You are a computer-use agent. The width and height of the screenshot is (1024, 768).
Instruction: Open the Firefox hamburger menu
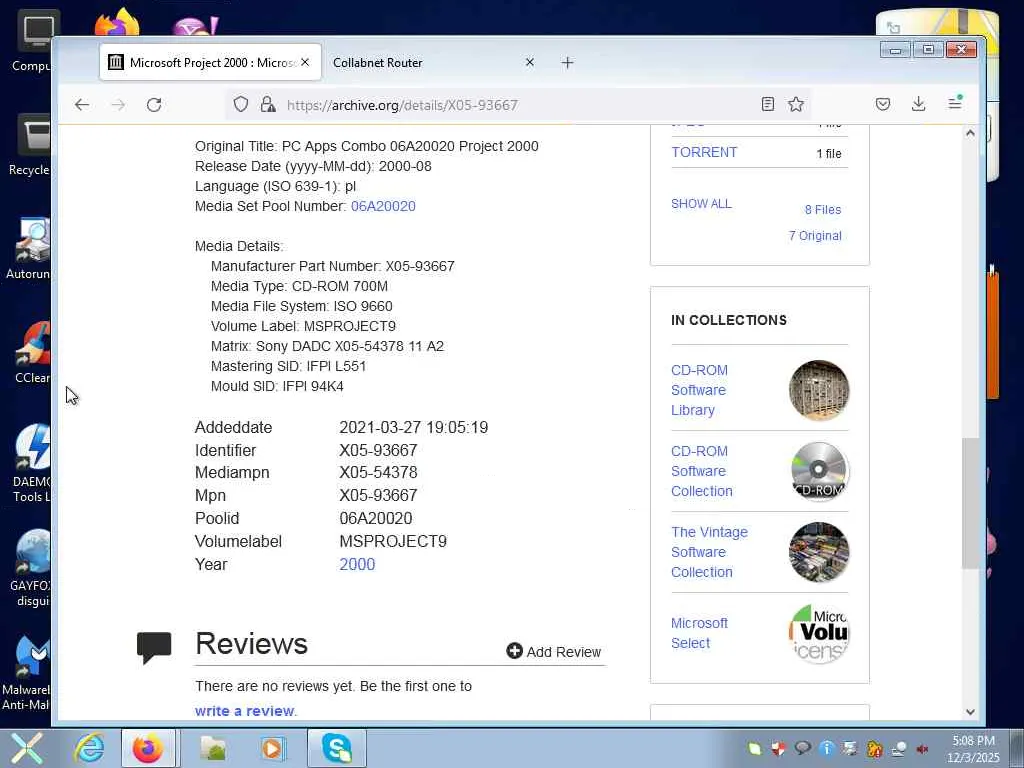click(955, 103)
